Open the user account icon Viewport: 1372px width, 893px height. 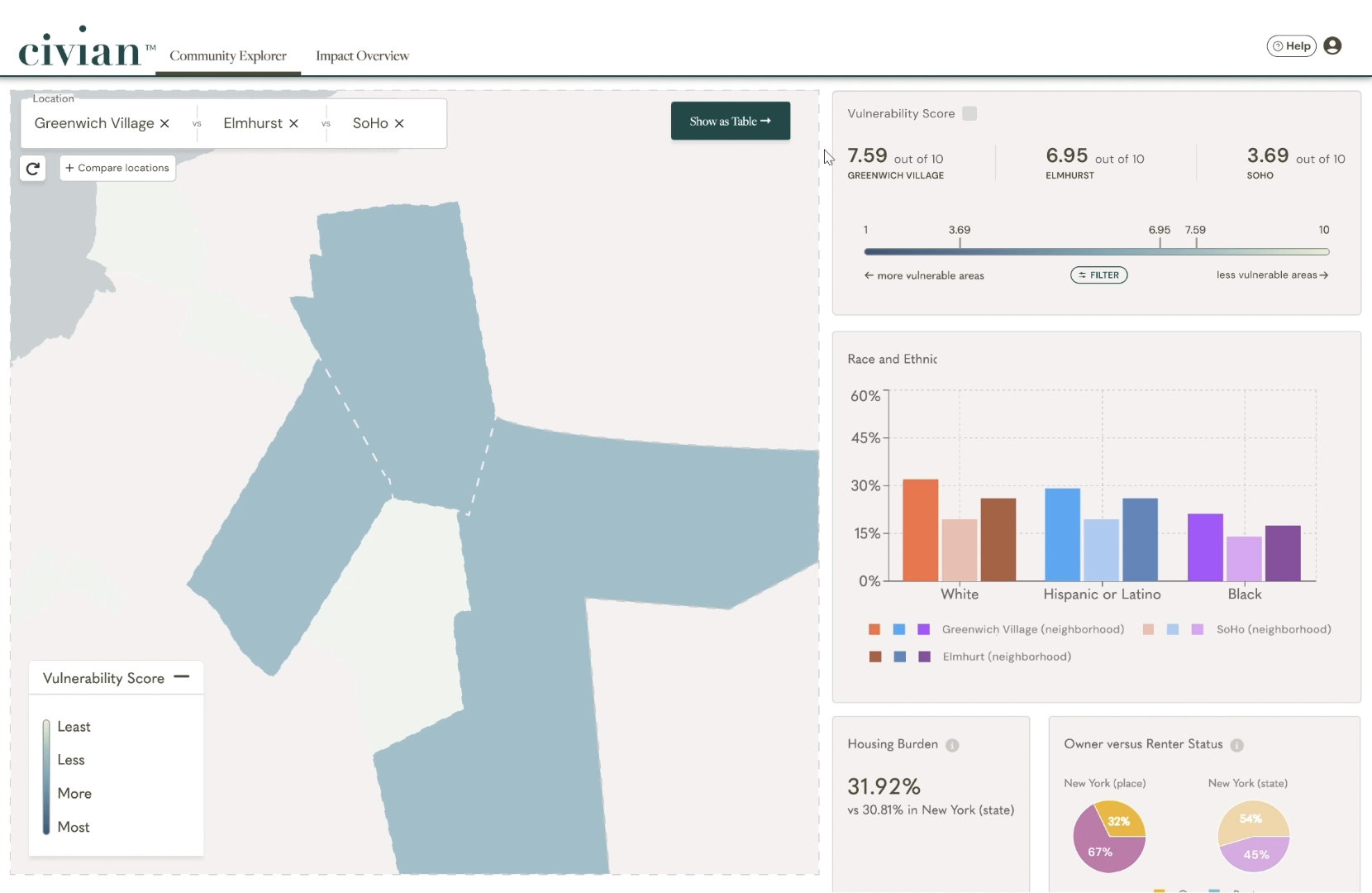pos(1332,46)
